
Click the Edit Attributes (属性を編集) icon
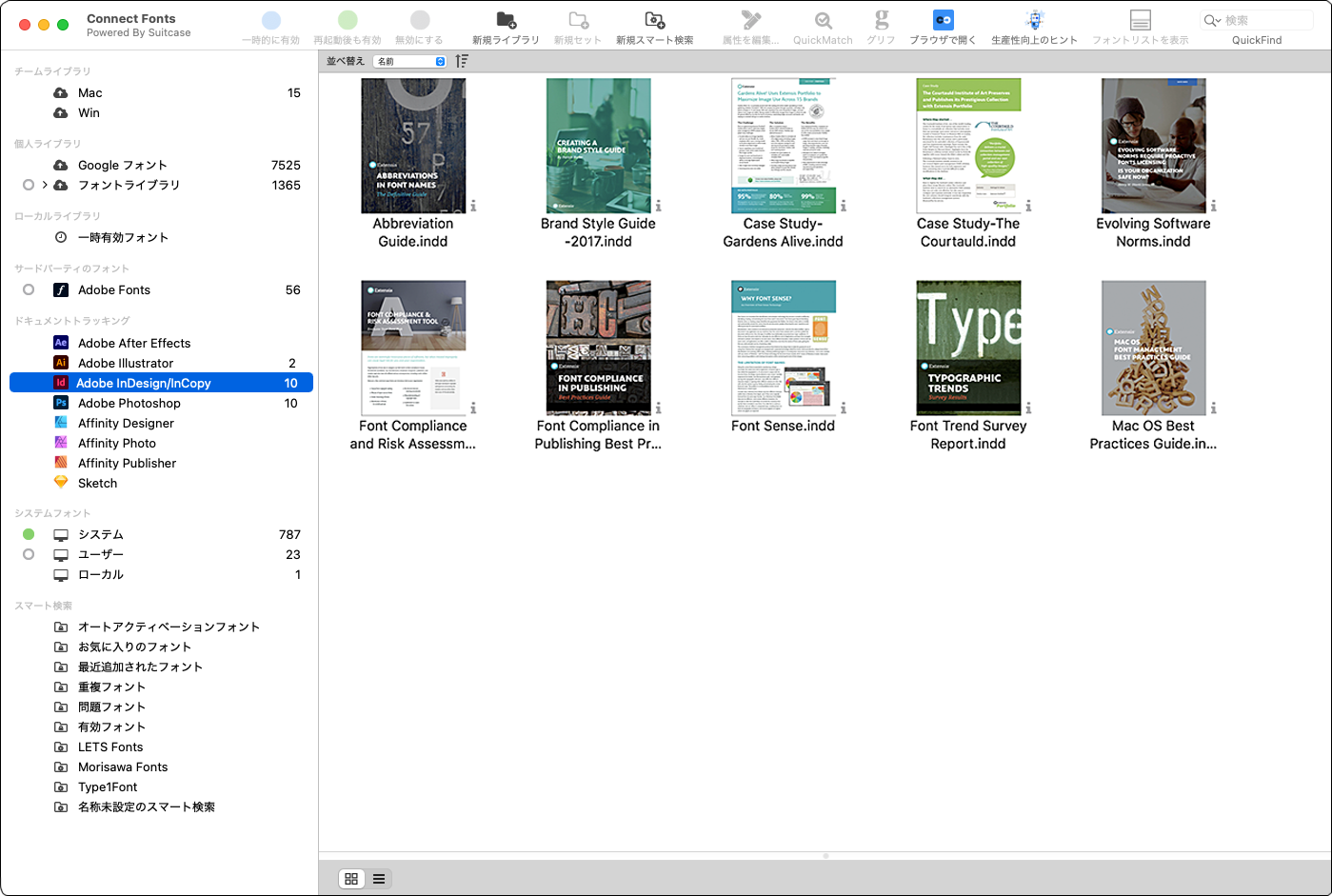coord(750,20)
